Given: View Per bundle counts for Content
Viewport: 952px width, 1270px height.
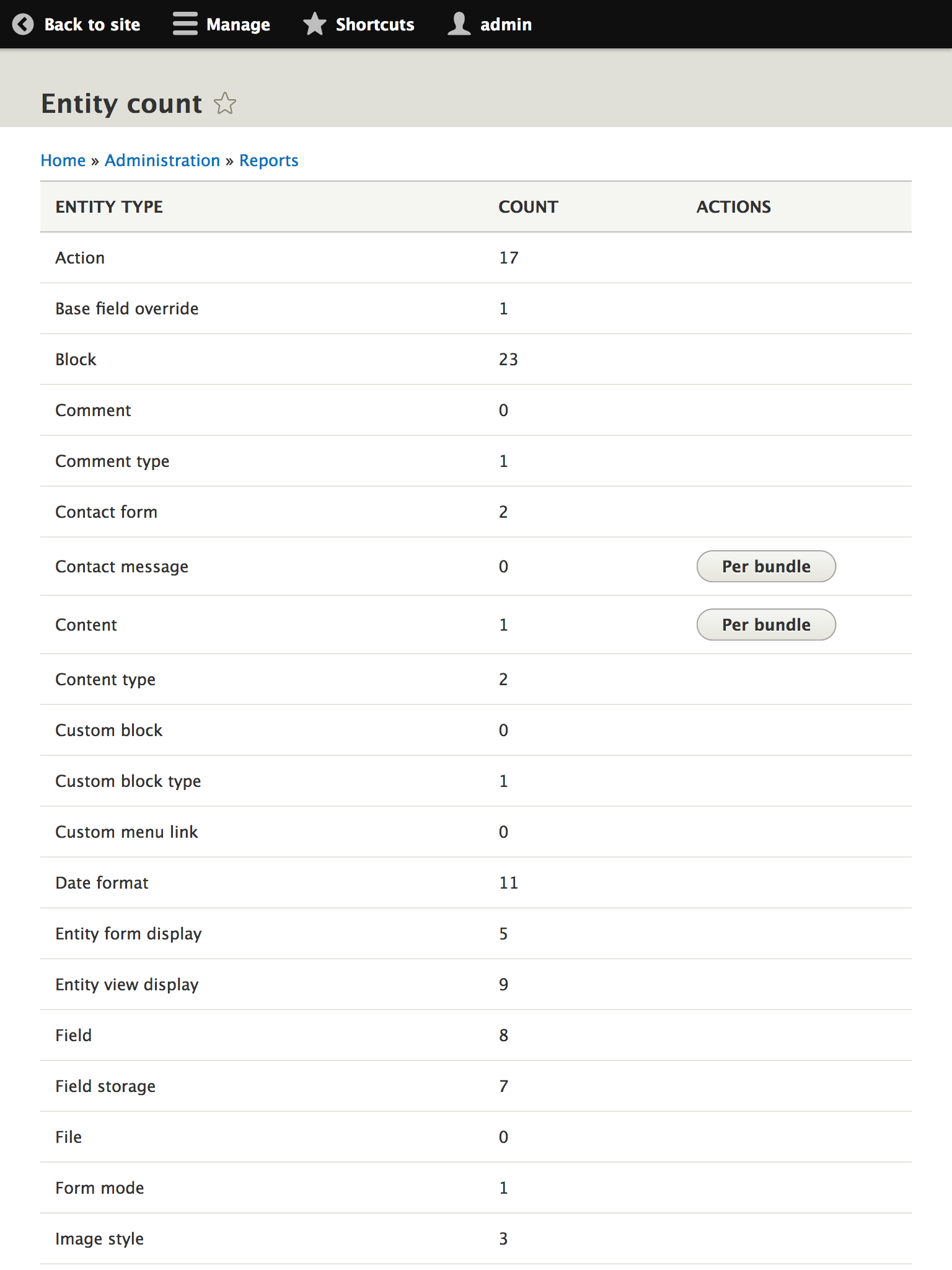Looking at the screenshot, I should (766, 624).
